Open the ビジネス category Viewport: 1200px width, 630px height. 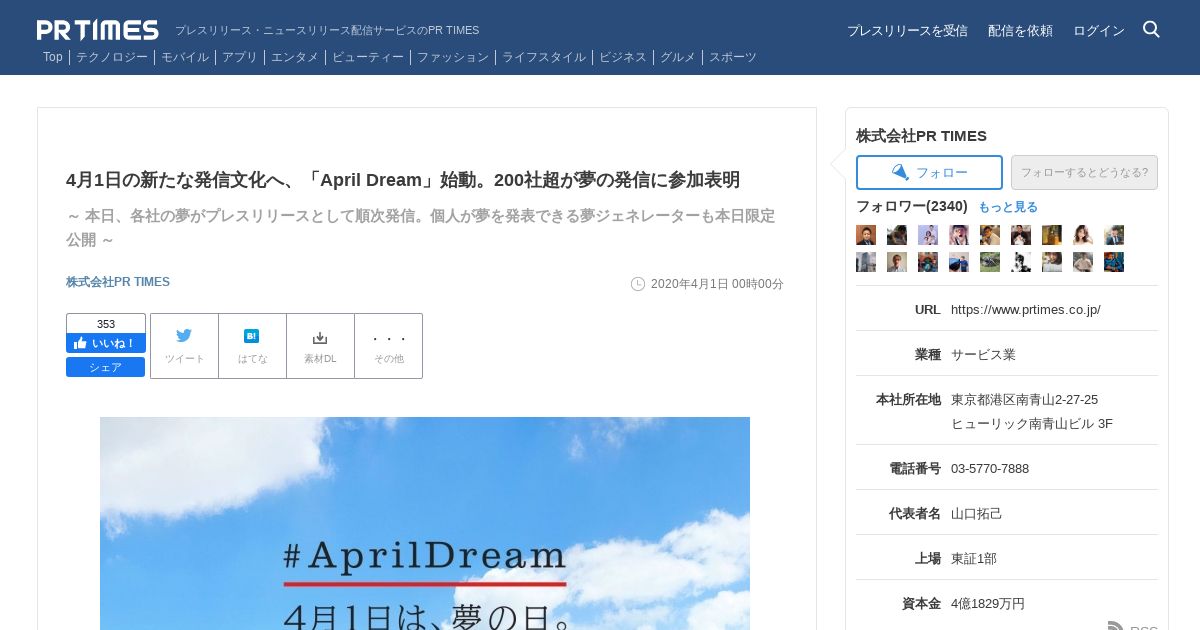tap(623, 57)
